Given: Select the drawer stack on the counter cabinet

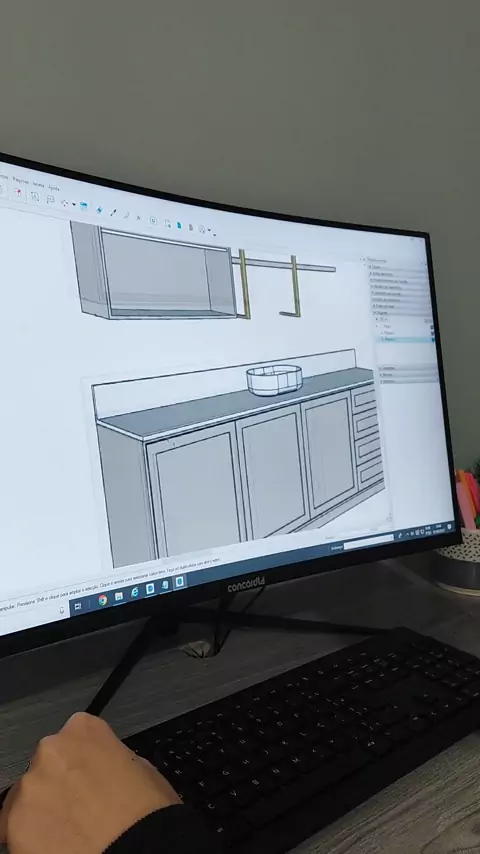Looking at the screenshot, I should [x=367, y=437].
